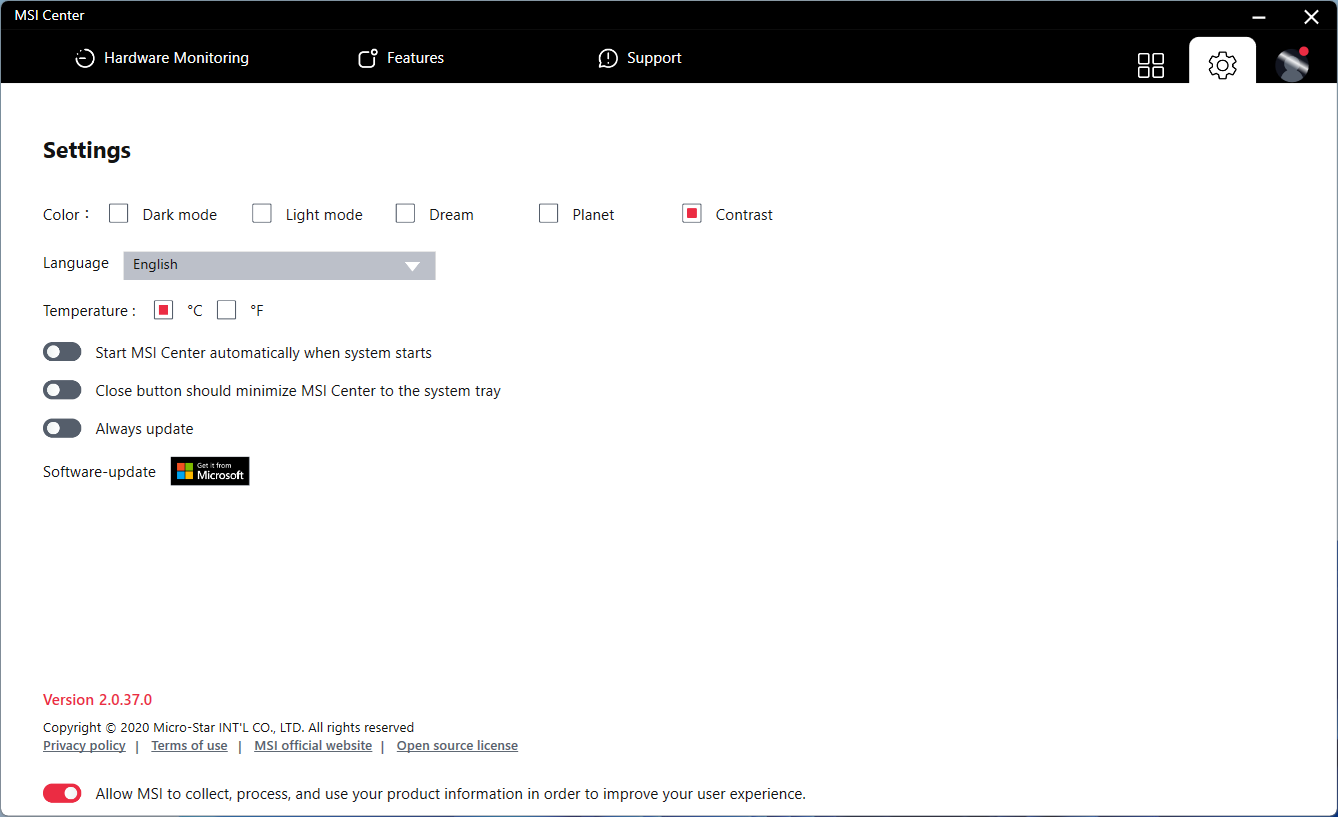This screenshot has height=817, width=1338.
Task: View the Open source license
Action: (457, 745)
